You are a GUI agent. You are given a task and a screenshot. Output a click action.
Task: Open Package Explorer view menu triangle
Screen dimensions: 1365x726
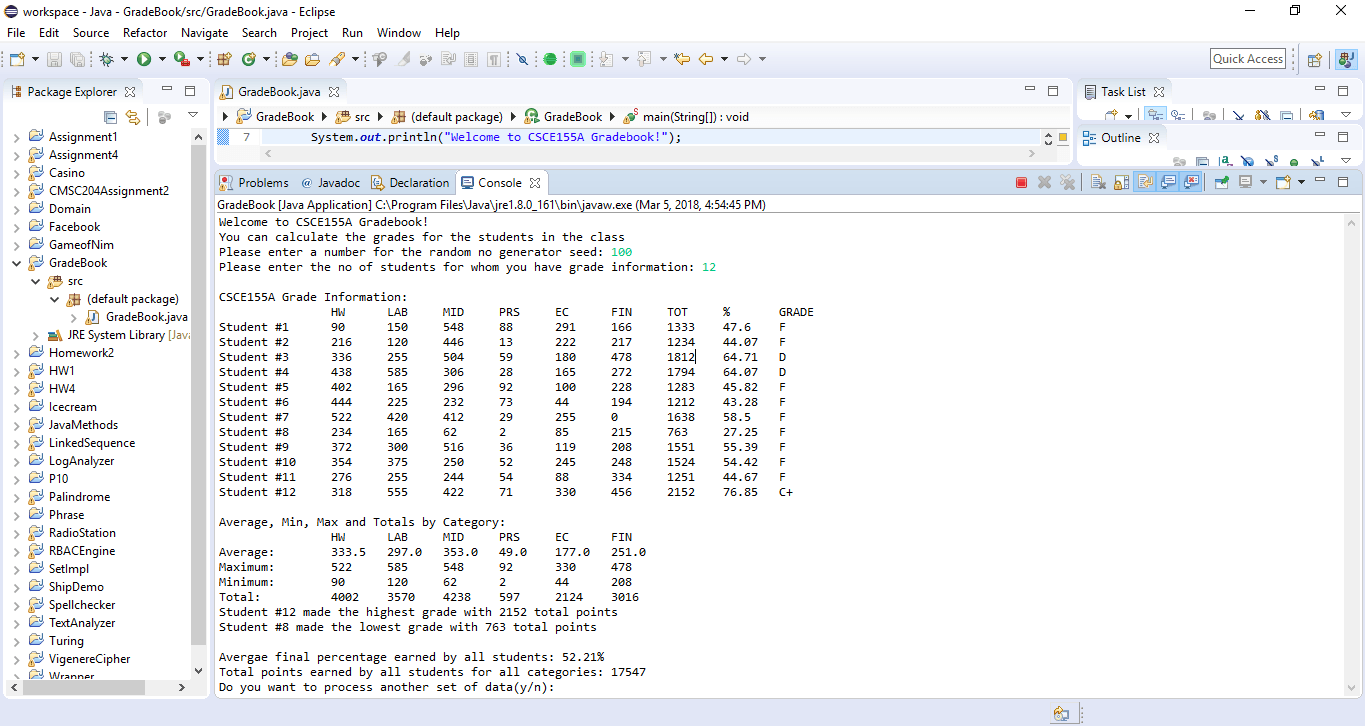tap(192, 116)
